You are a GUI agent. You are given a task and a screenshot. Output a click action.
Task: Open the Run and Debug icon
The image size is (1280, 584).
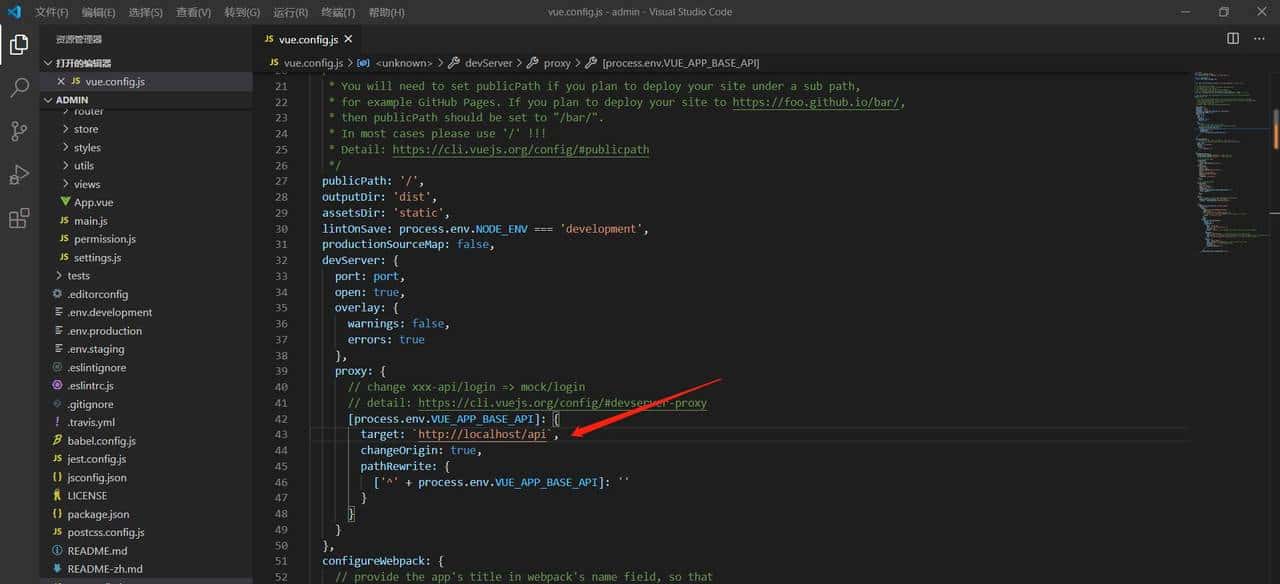[x=18, y=174]
